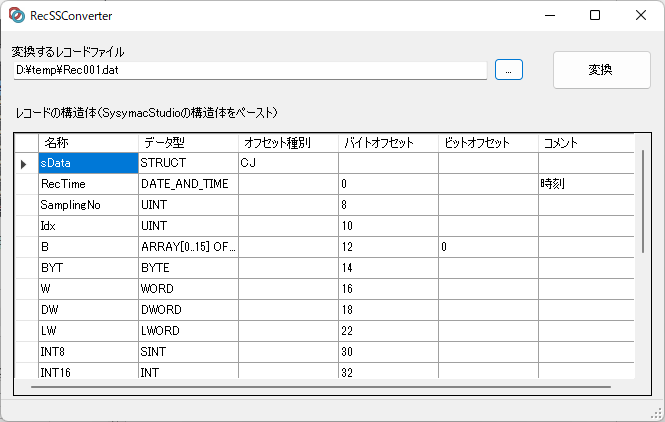Click the RecSSConverter app icon in title bar

pos(17,16)
